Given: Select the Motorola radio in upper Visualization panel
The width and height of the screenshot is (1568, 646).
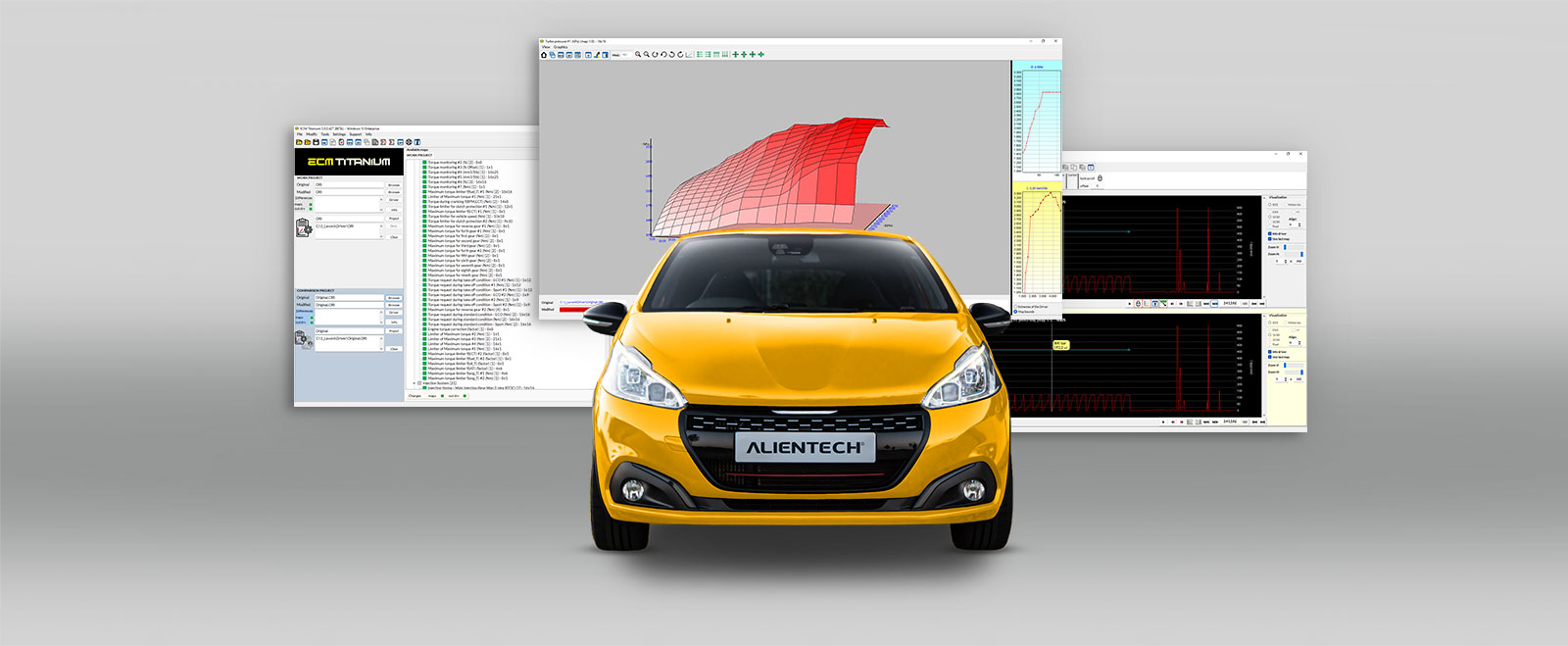Looking at the screenshot, I should tap(1287, 205).
